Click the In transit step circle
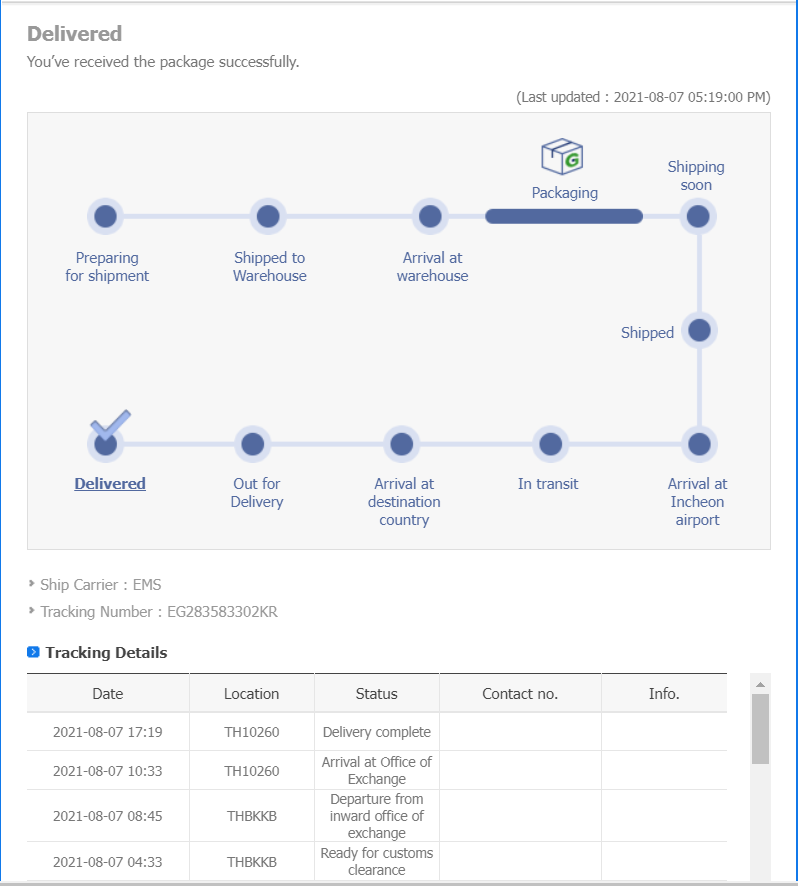 (549, 443)
